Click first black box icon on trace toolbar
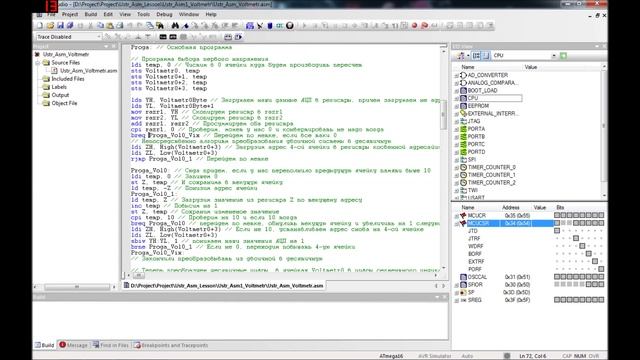 coord(163,37)
